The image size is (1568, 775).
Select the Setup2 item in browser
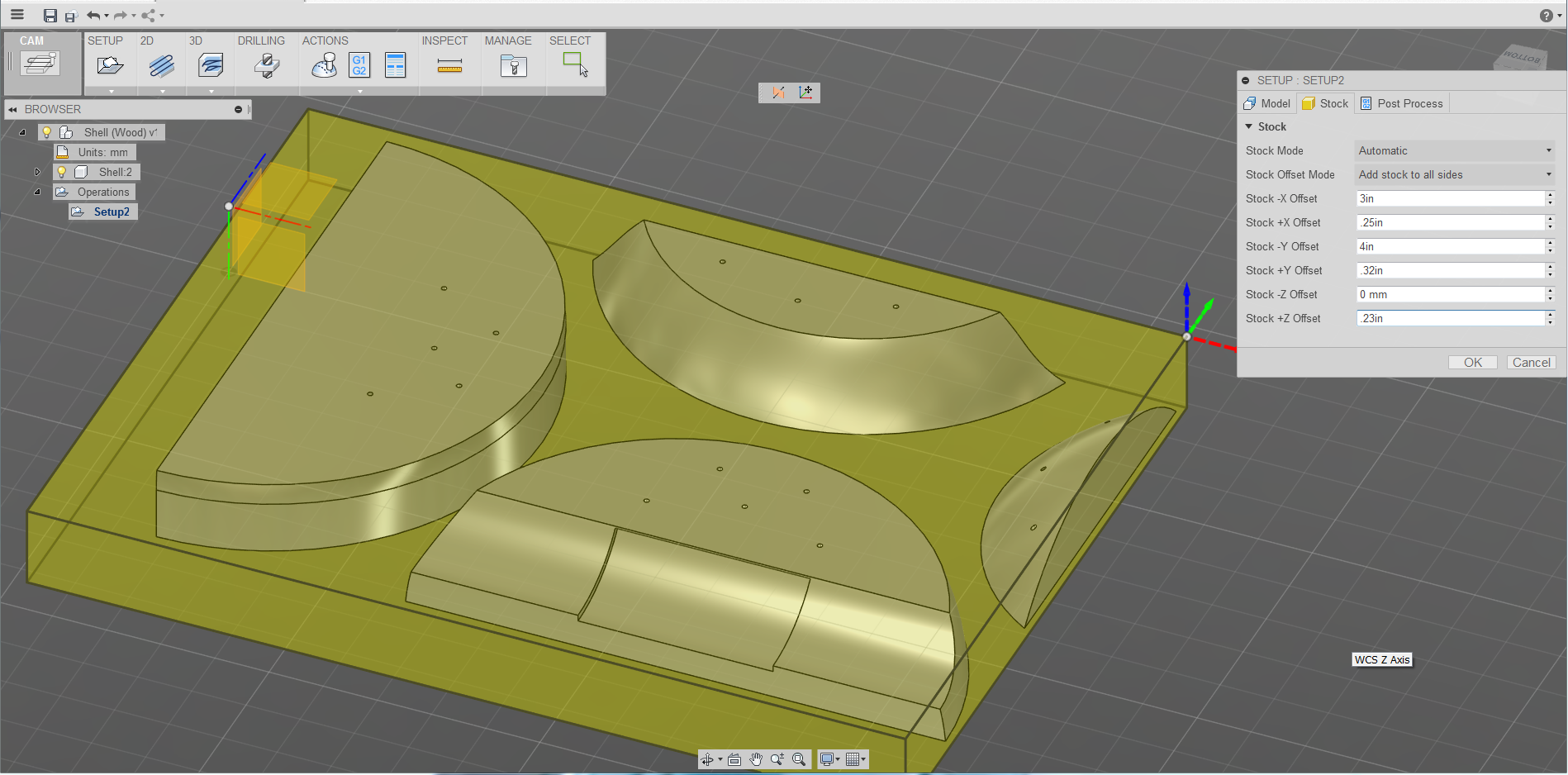pyautogui.click(x=112, y=212)
